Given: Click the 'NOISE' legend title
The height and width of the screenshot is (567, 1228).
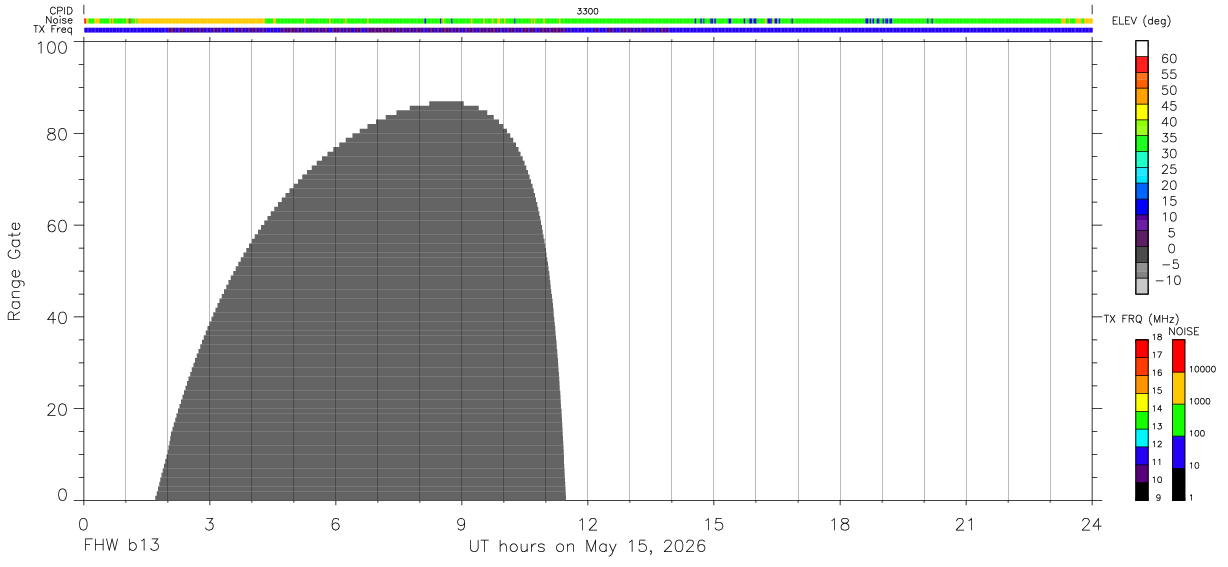Looking at the screenshot, I should [1184, 331].
